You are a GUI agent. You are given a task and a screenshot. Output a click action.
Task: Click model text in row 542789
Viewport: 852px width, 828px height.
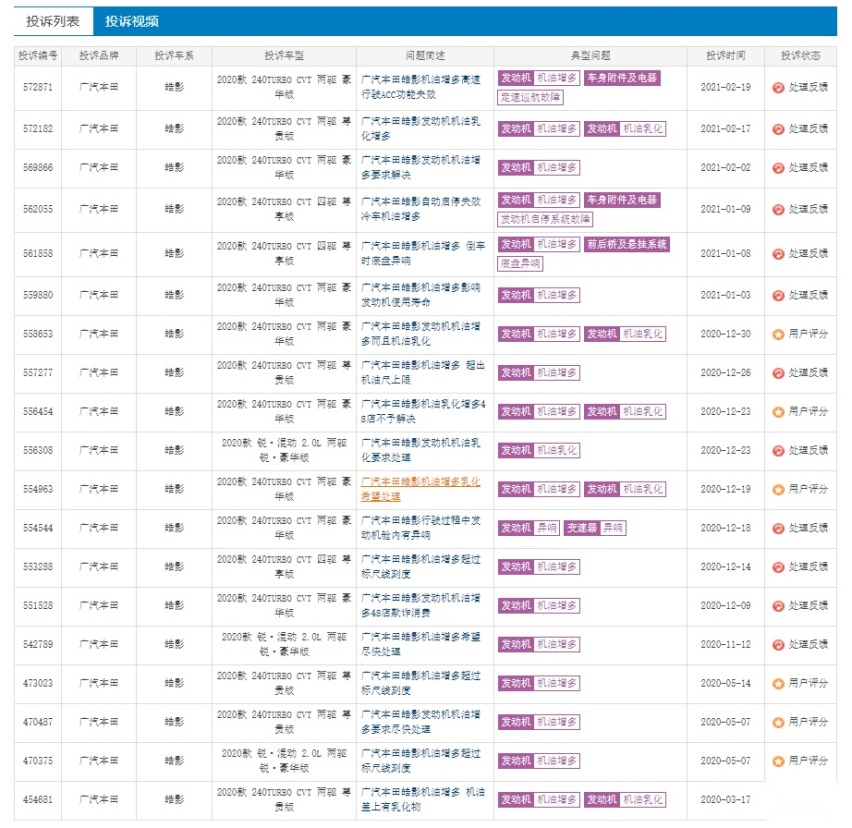pos(284,644)
